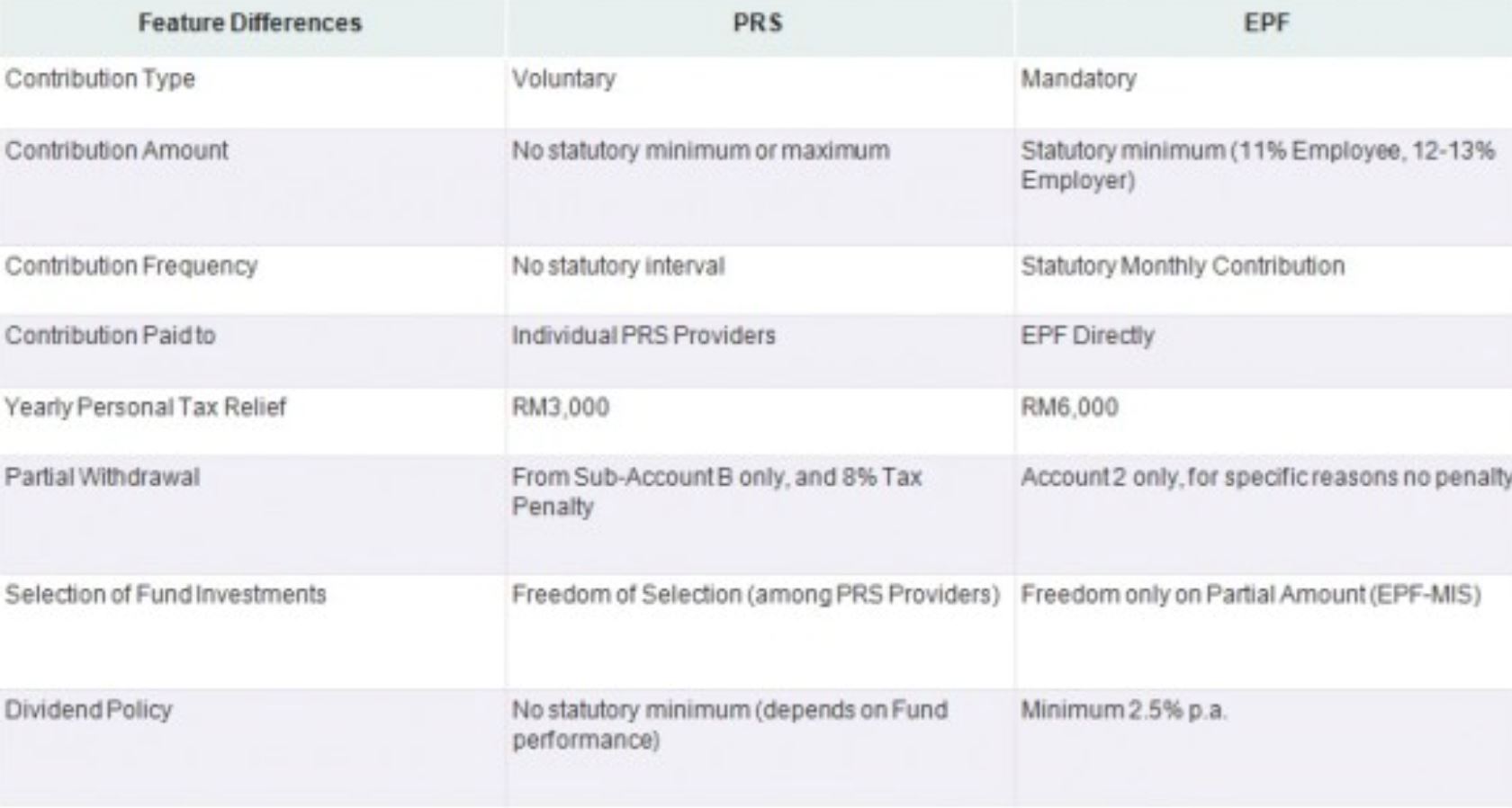
Task: Click the "Individual PRS Providers" cell
Action: coord(643,336)
